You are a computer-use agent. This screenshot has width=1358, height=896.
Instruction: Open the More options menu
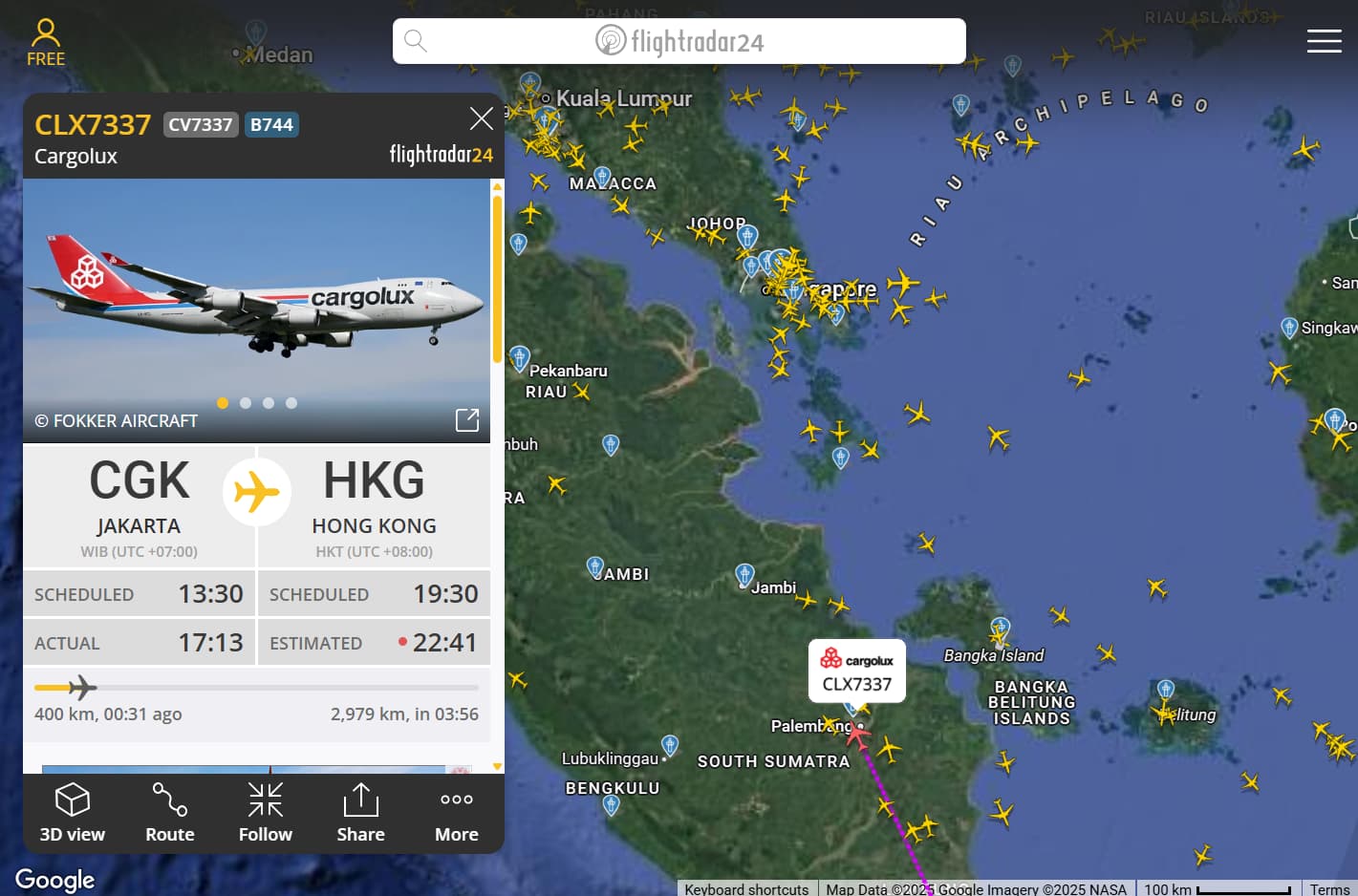pos(457,813)
